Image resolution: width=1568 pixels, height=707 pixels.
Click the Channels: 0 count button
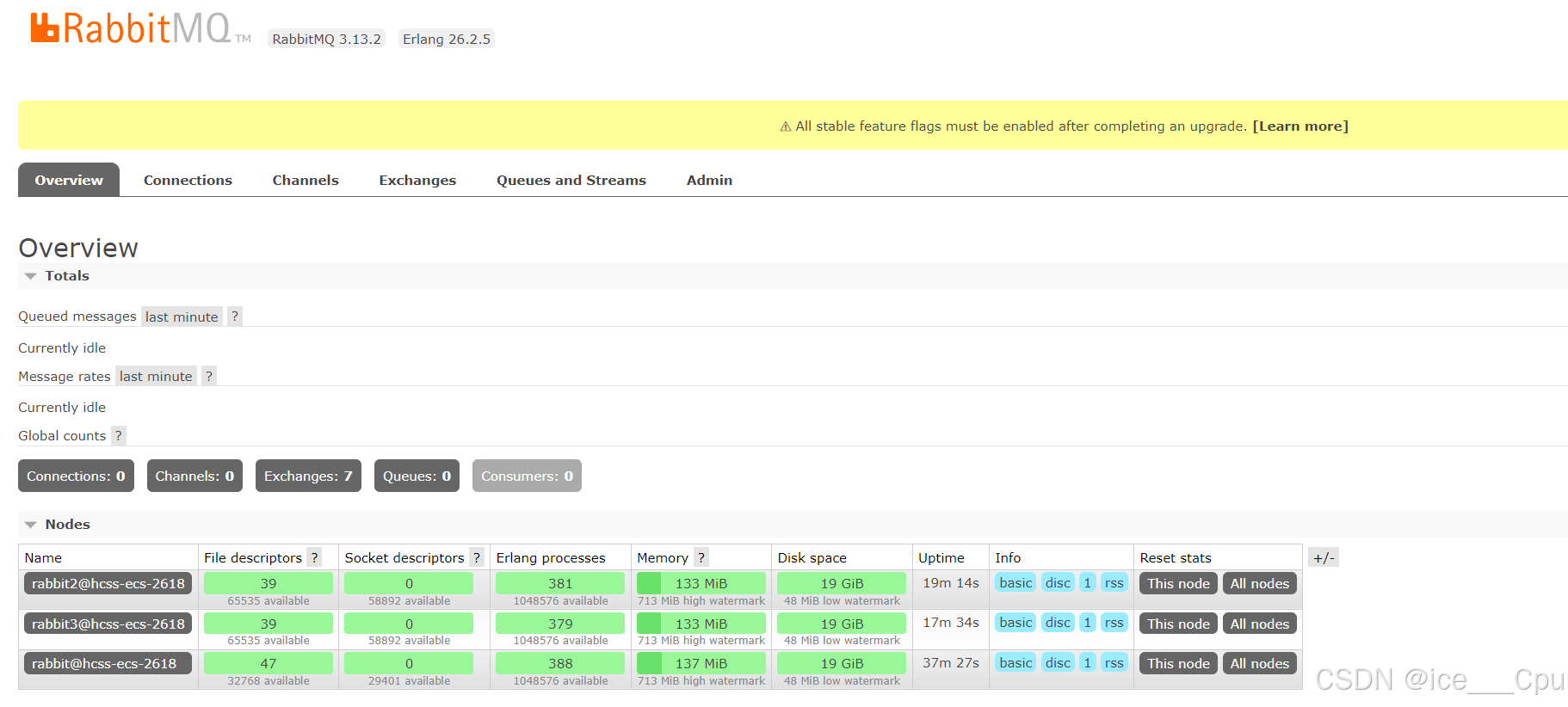(x=194, y=476)
